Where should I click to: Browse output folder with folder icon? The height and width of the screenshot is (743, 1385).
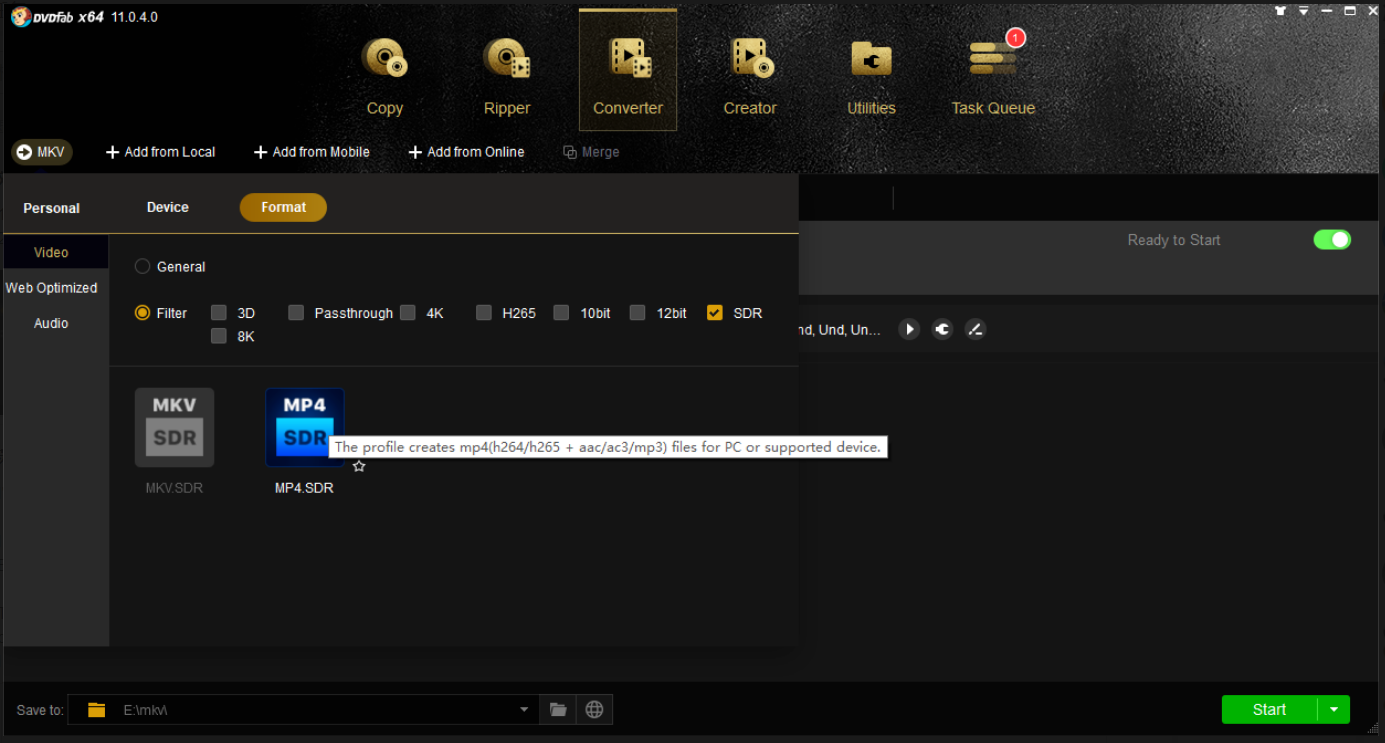[558, 710]
